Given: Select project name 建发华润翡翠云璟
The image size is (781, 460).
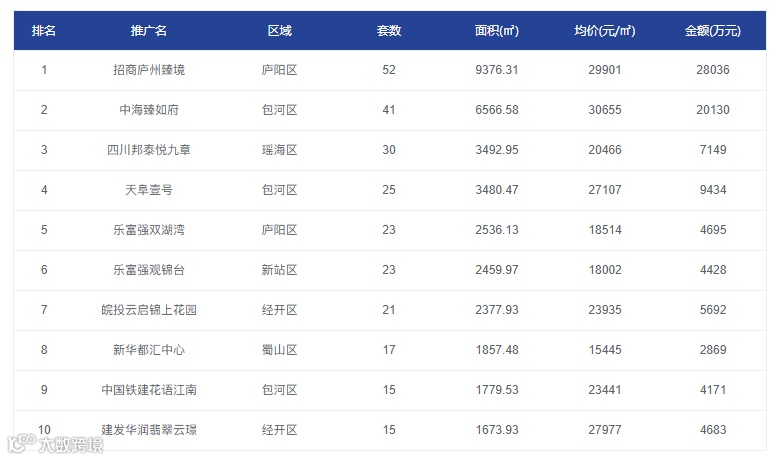Looking at the screenshot, I should tap(149, 430).
